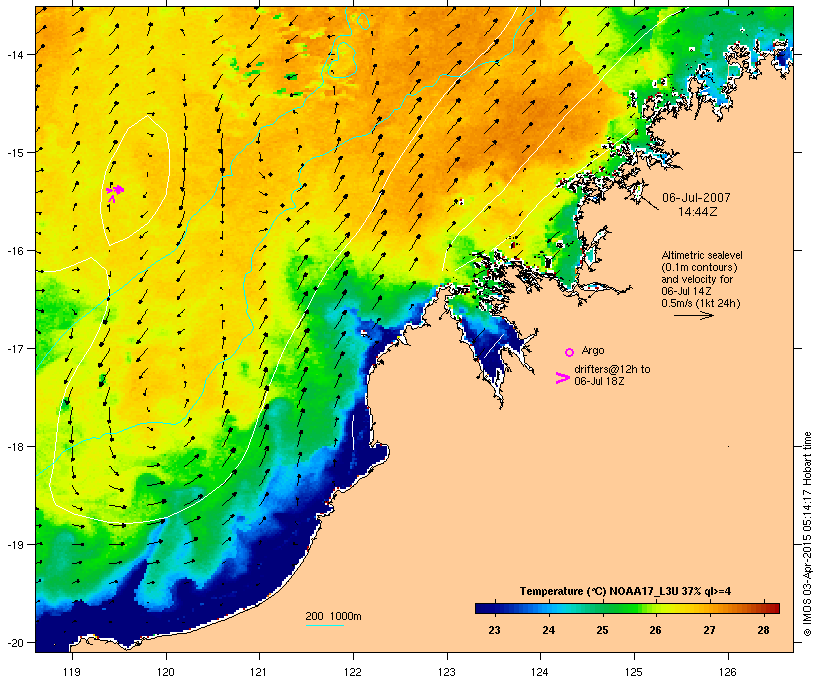Click the longitude axis label 125
This screenshot has height=680, width=820.
(x=634, y=672)
